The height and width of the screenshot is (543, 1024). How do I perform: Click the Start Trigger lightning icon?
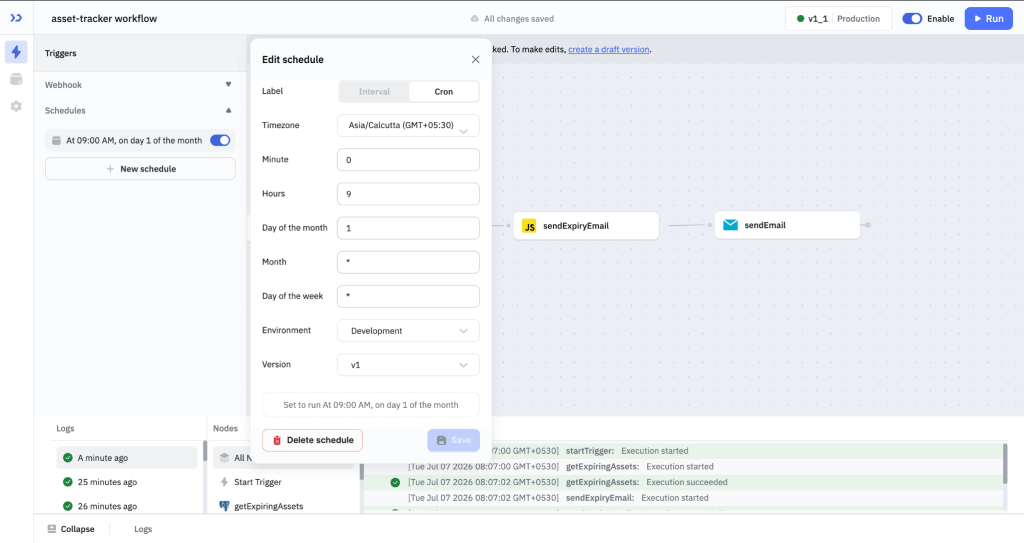pos(224,482)
